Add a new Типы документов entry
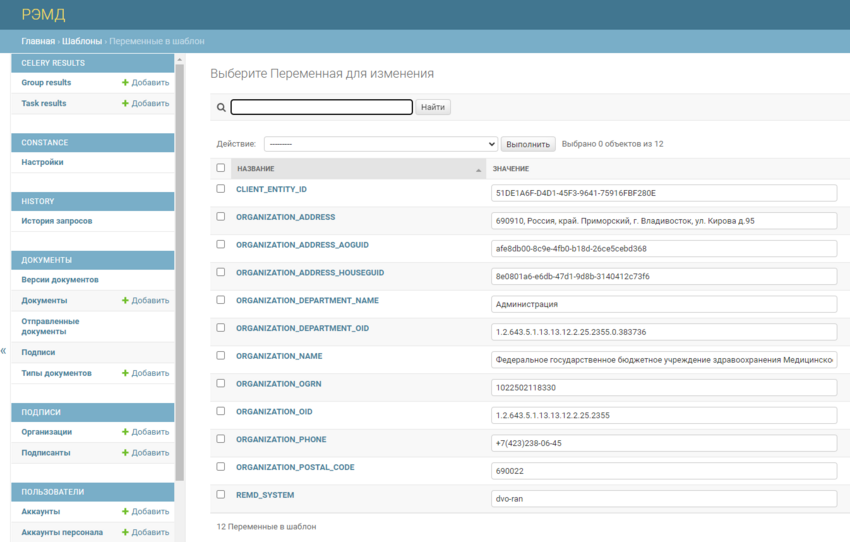Viewport: 850px width, 542px height. 145,373
